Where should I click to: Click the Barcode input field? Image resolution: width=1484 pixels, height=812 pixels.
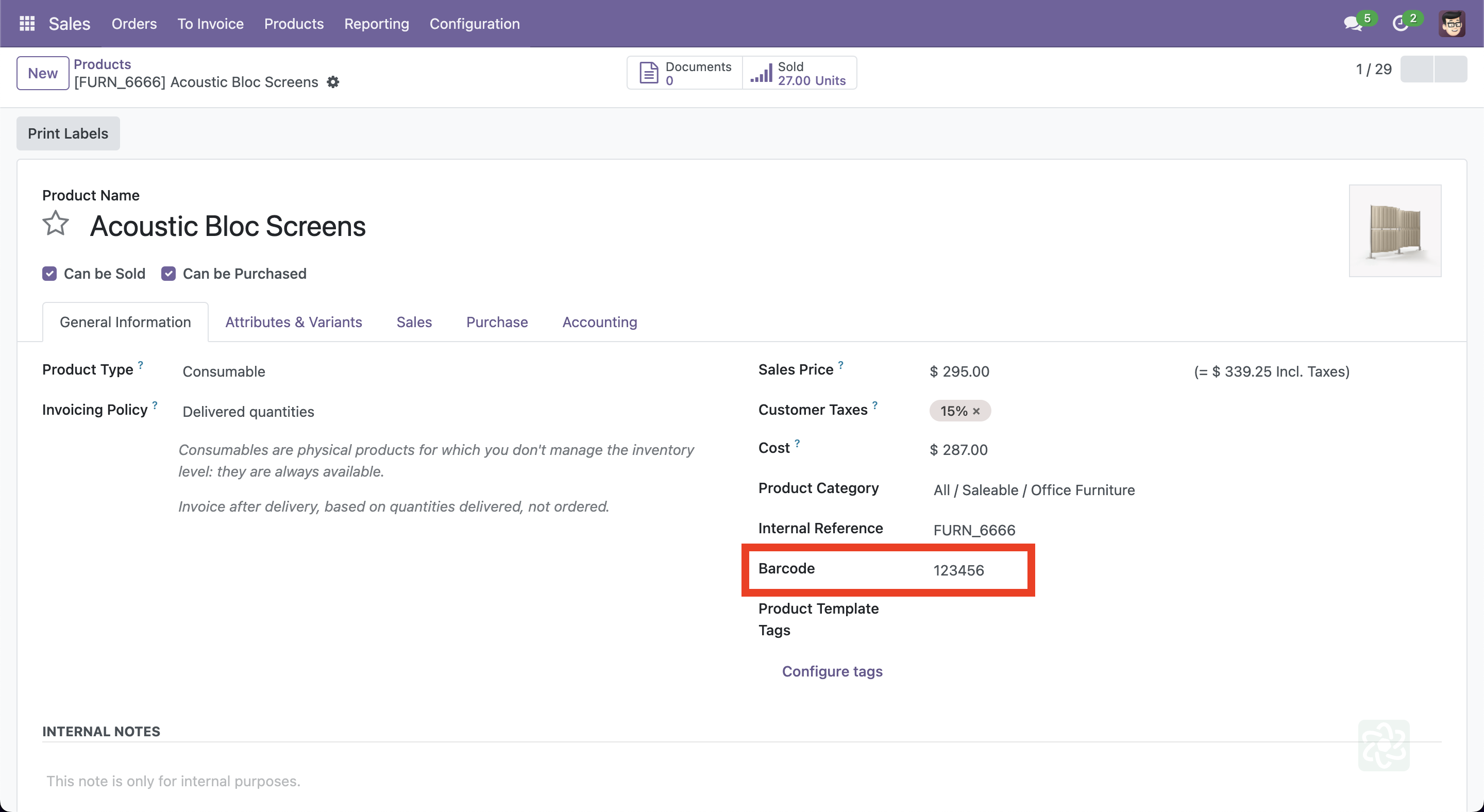point(958,570)
